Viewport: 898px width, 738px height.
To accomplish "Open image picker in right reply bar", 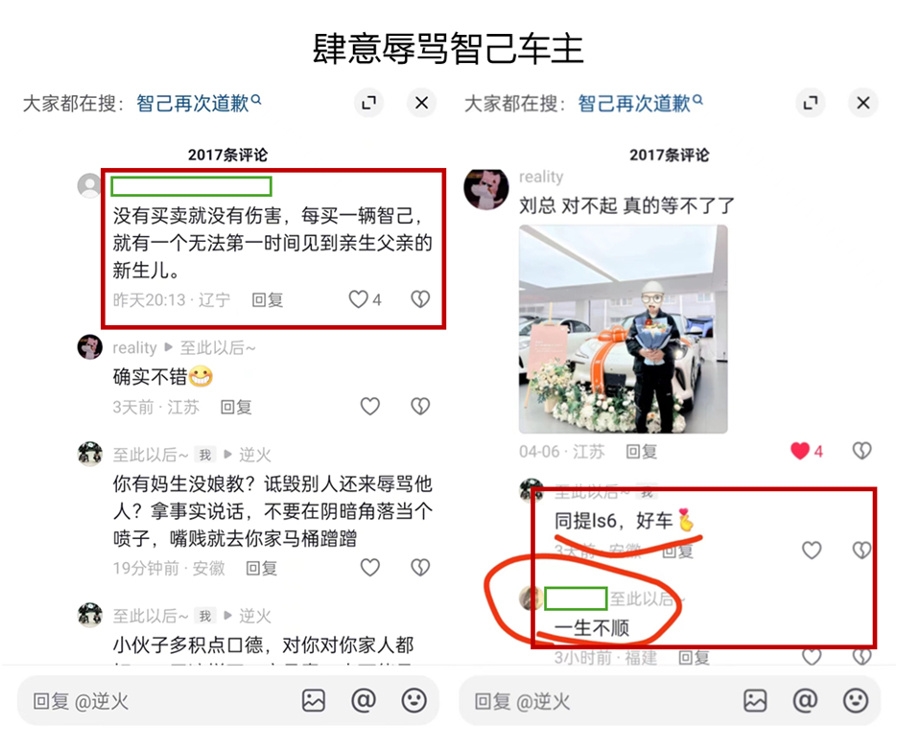I will coord(755,701).
